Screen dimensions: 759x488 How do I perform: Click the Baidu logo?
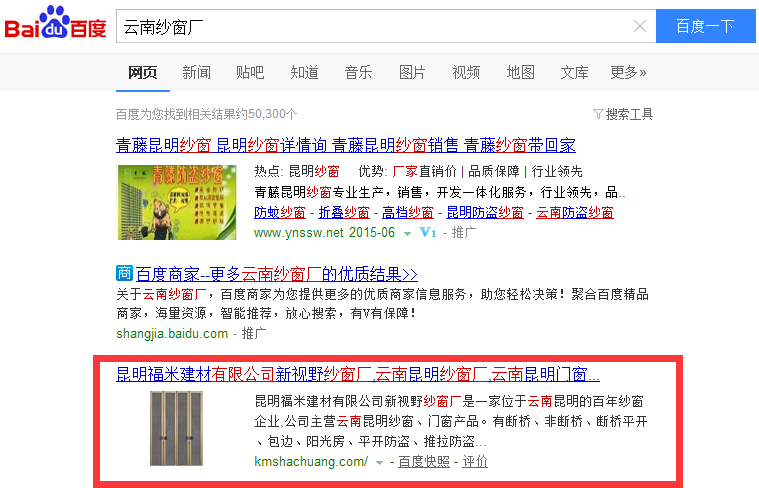click(56, 24)
